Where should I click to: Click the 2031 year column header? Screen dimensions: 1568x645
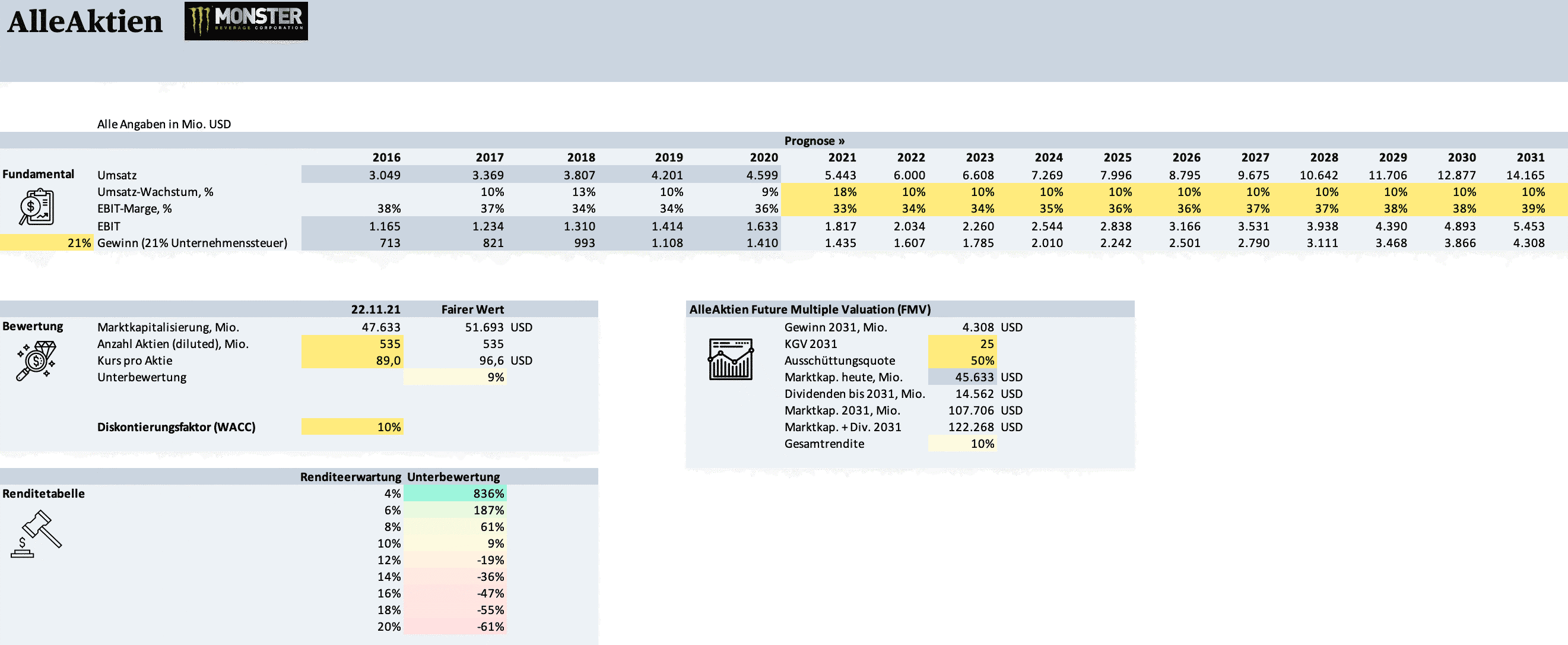click(1530, 157)
